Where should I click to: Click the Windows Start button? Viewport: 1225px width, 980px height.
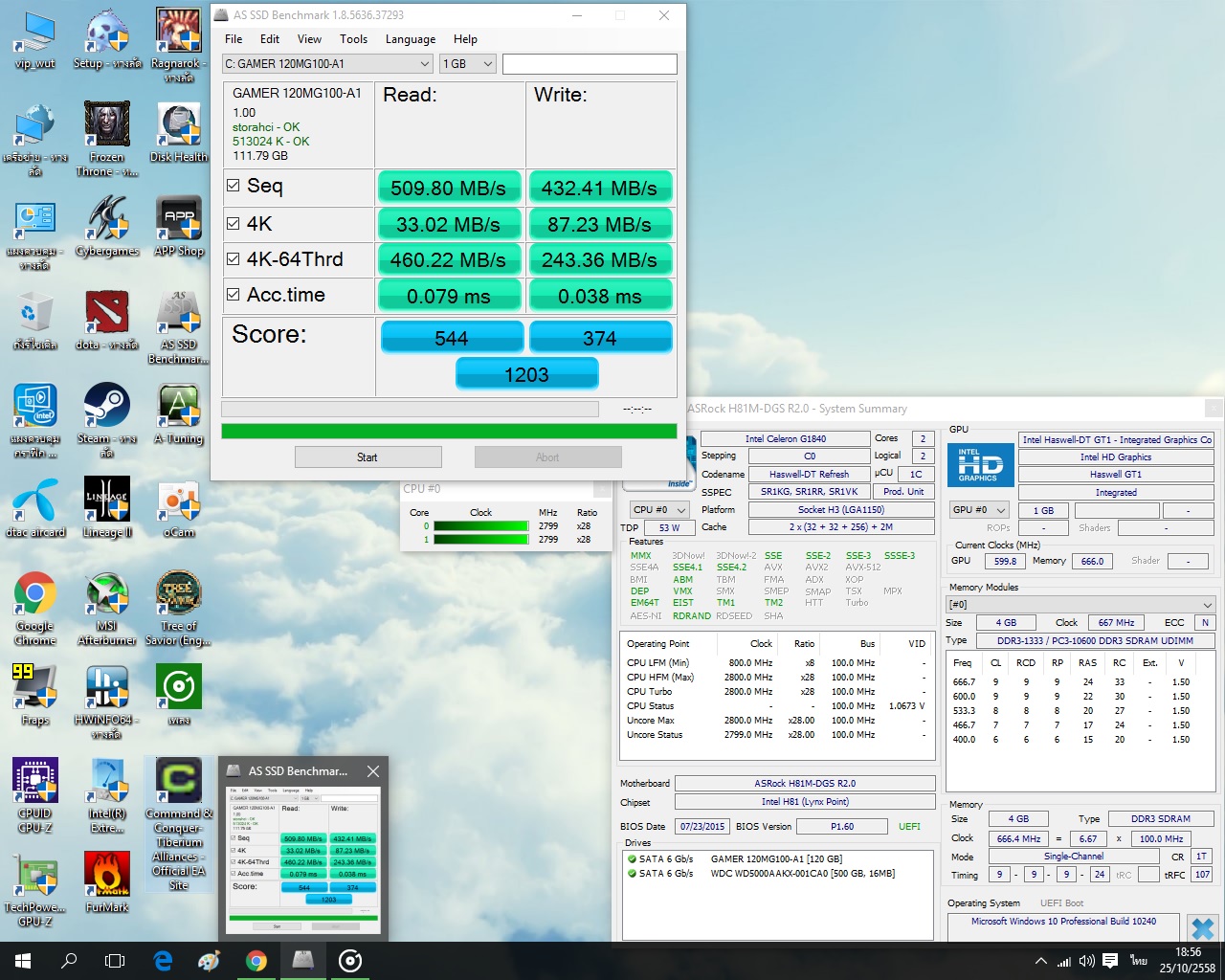click(23, 961)
